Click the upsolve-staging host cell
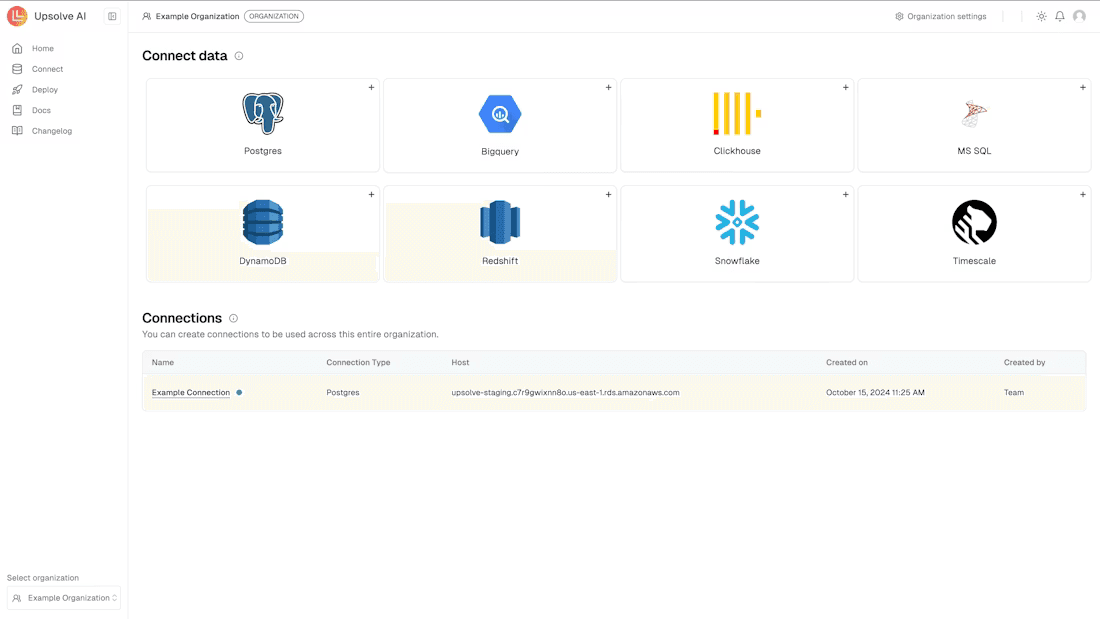1100x619 pixels. pos(565,392)
